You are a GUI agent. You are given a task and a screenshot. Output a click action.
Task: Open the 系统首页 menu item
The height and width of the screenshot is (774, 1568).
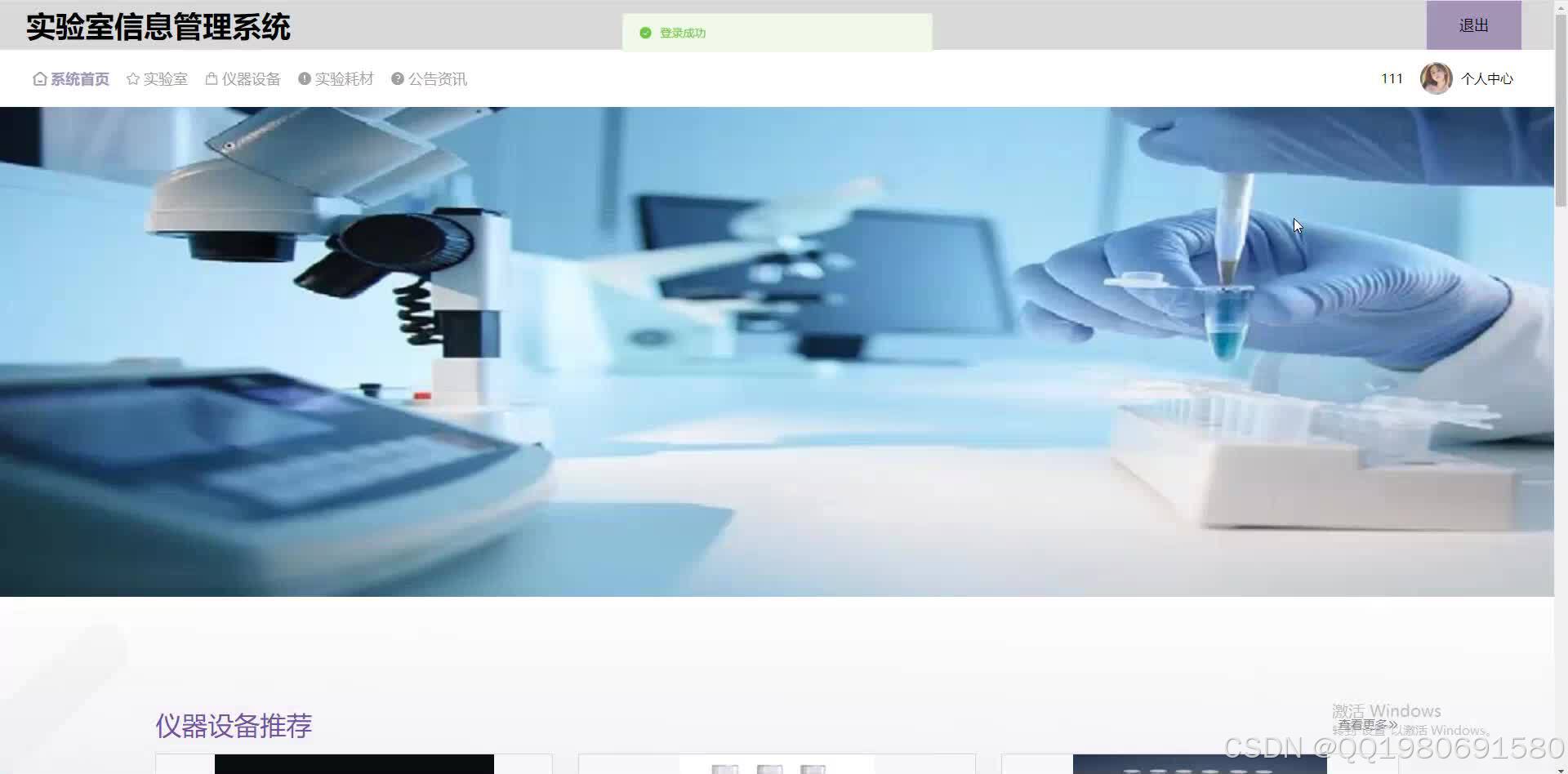pos(71,79)
